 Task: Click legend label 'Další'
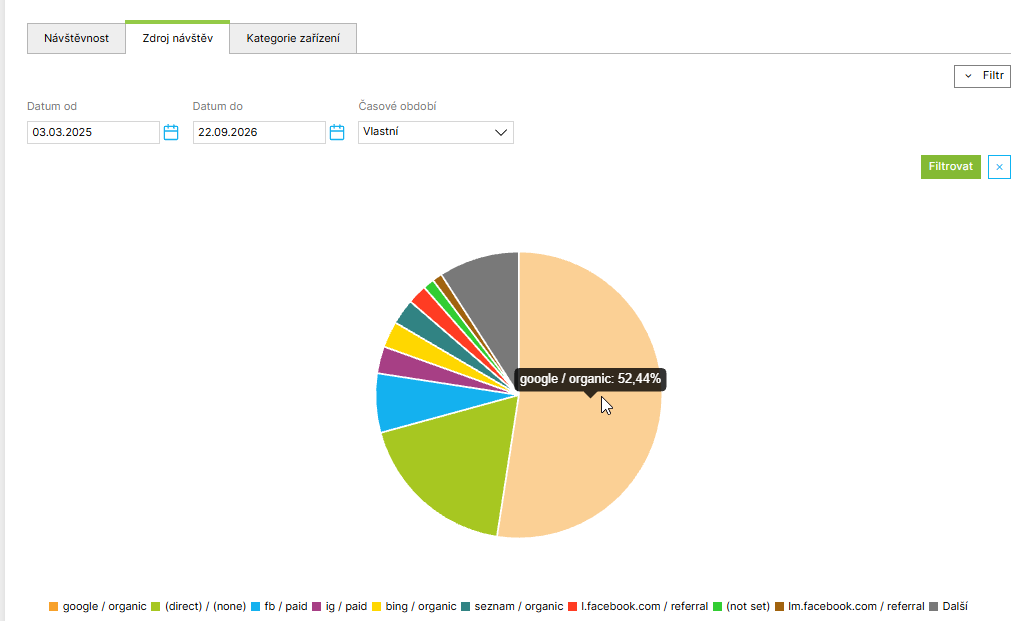[x=955, y=607]
